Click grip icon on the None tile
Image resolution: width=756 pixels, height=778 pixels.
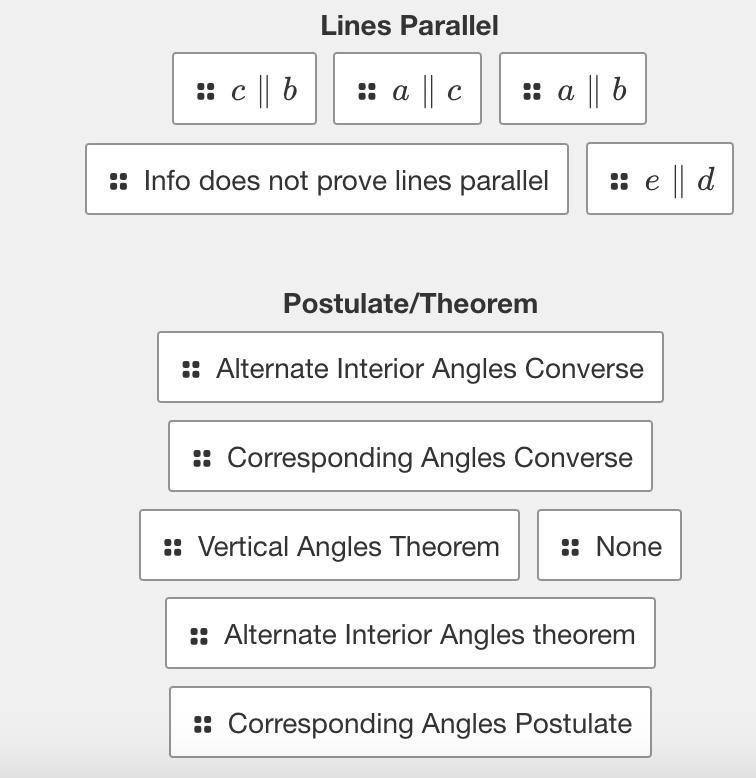[570, 547]
